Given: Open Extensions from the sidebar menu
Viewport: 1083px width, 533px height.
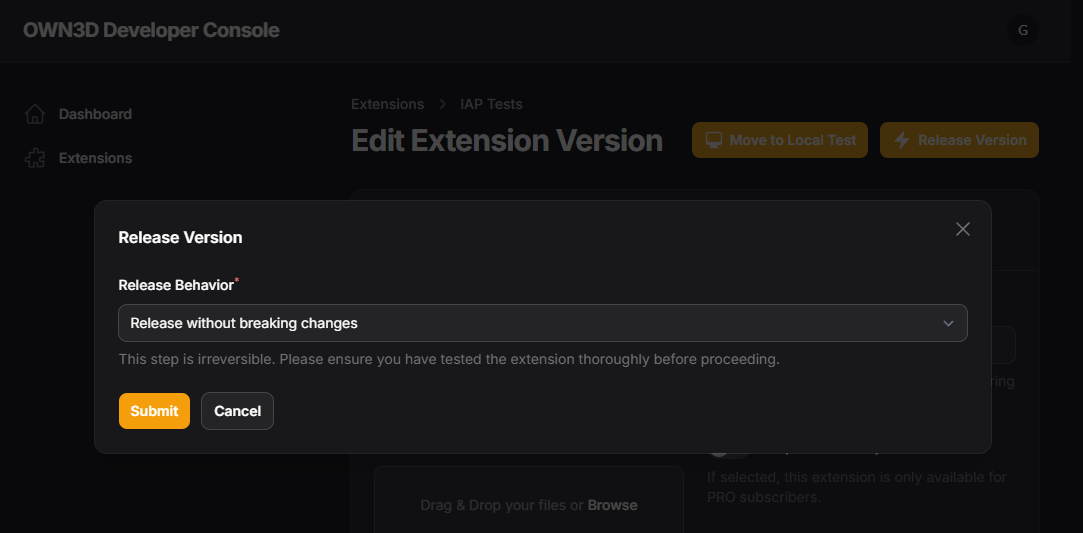Looking at the screenshot, I should [x=95, y=158].
